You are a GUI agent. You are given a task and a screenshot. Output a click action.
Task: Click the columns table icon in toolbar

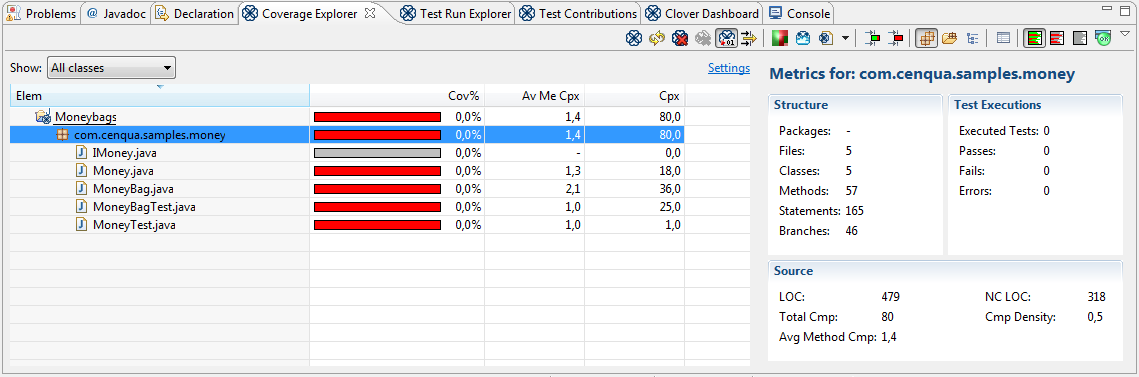coord(1003,38)
